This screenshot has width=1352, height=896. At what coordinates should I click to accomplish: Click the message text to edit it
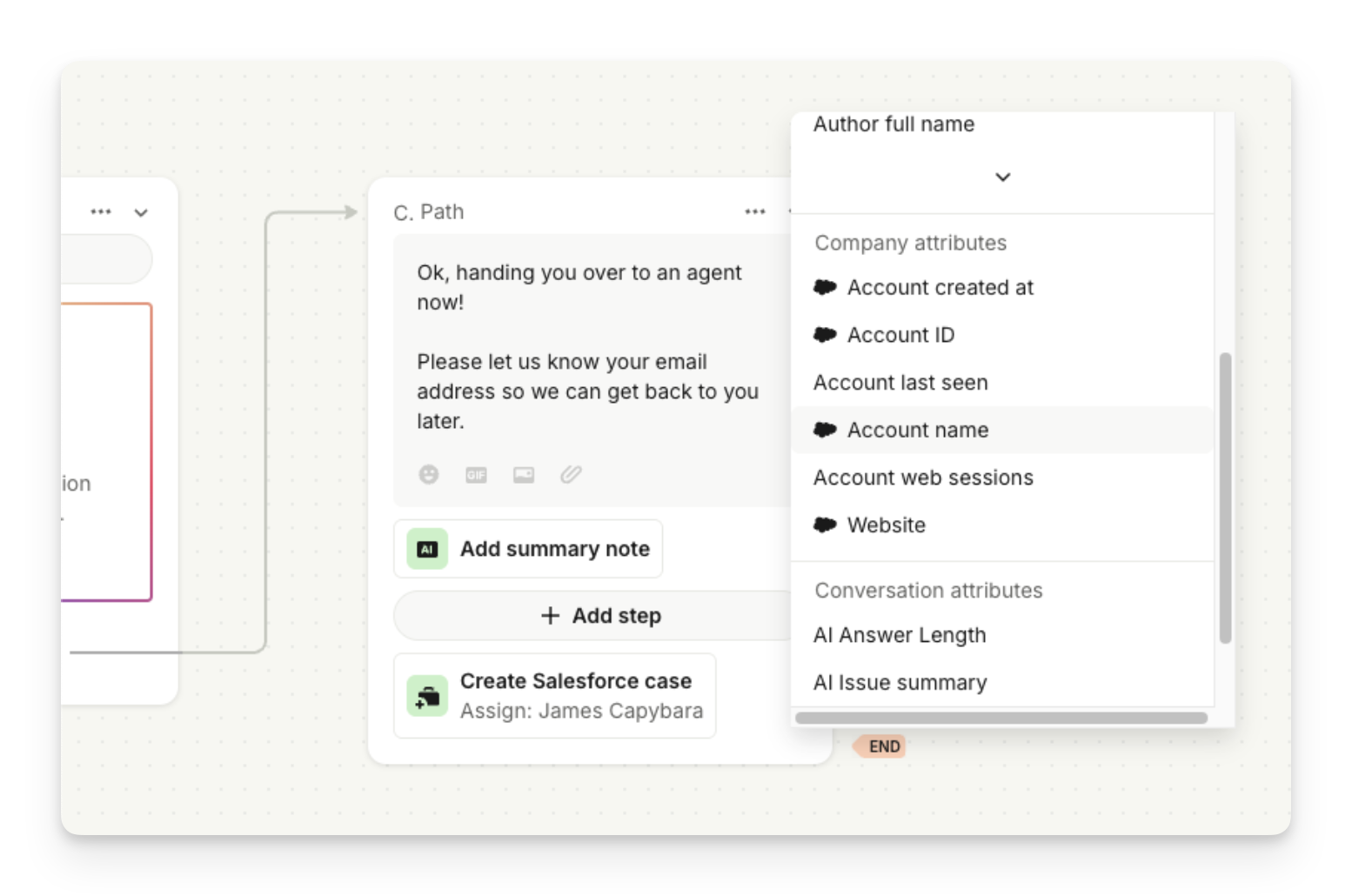click(x=579, y=348)
